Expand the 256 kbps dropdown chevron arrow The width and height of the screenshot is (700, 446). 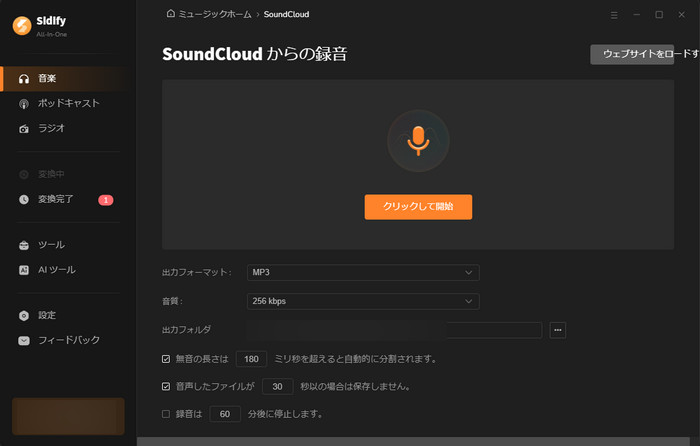pyautogui.click(x=468, y=301)
